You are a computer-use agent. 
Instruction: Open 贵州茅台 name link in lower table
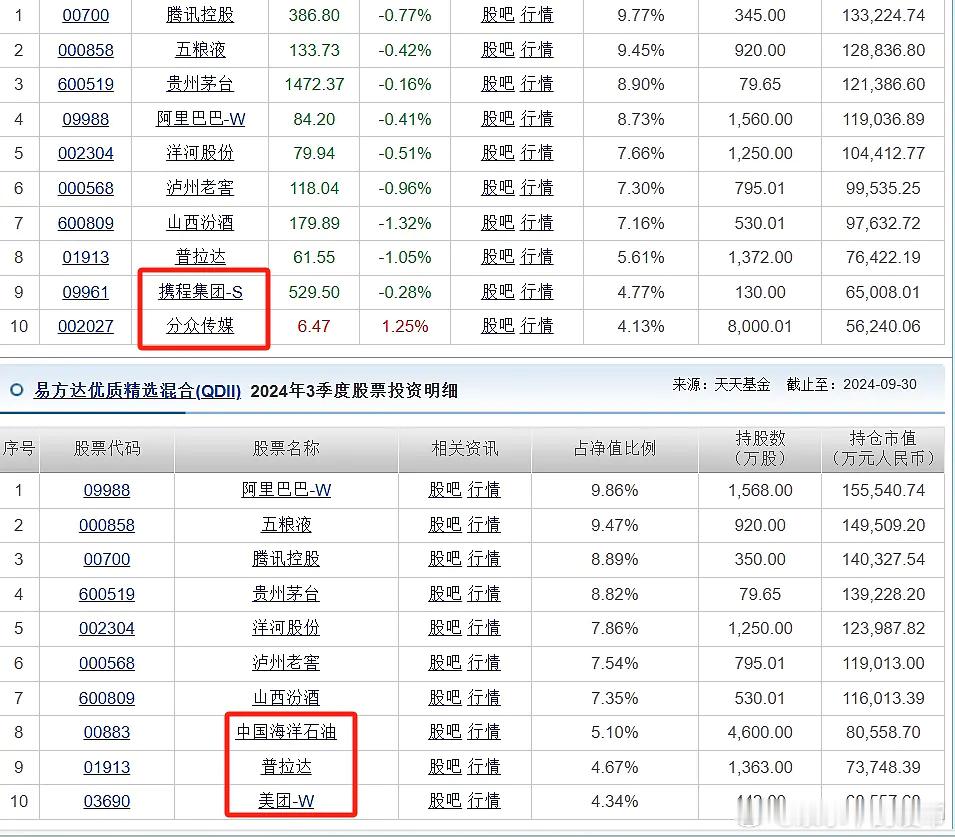tap(286, 594)
